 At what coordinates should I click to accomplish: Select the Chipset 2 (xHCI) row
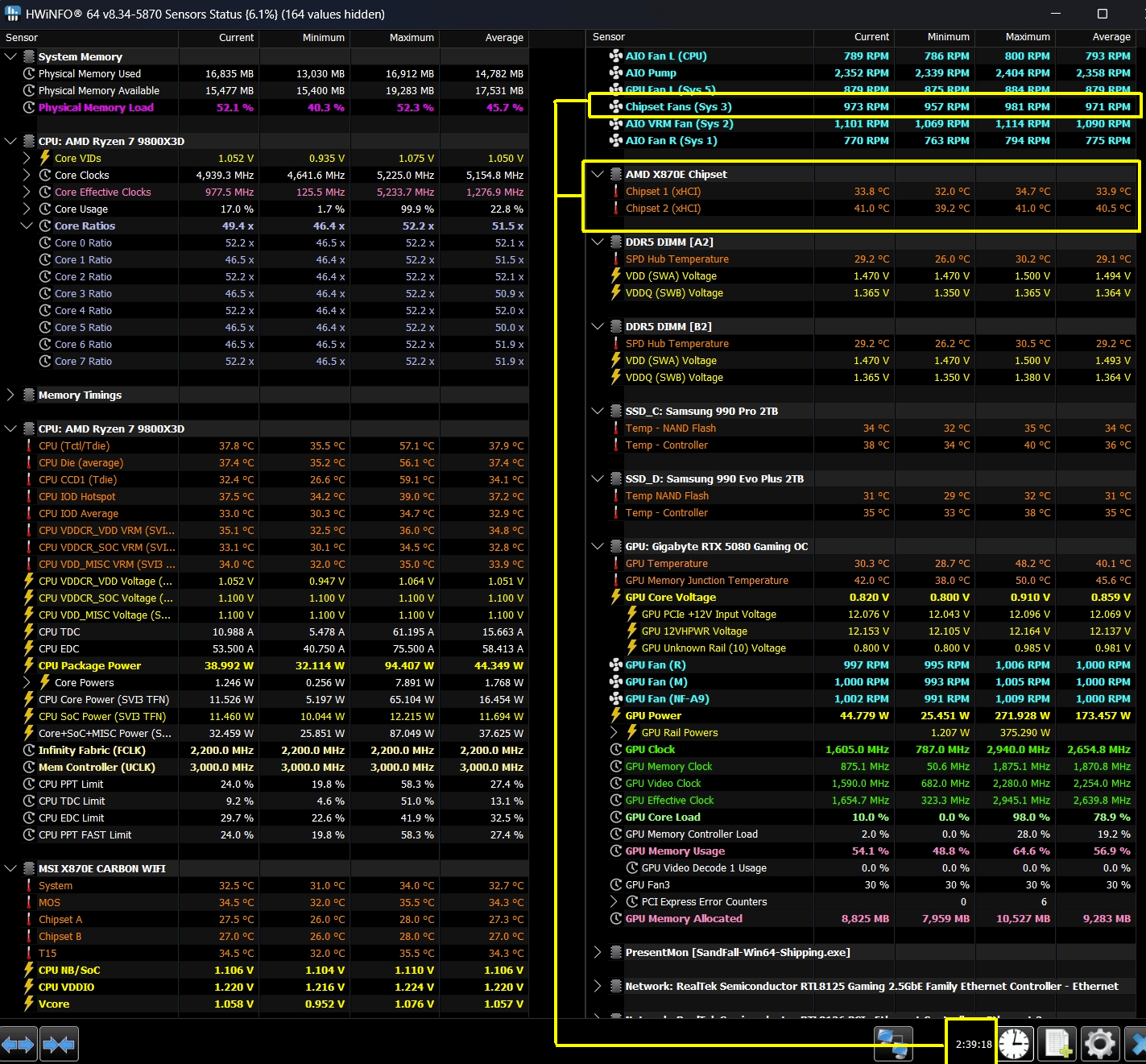[861, 208]
